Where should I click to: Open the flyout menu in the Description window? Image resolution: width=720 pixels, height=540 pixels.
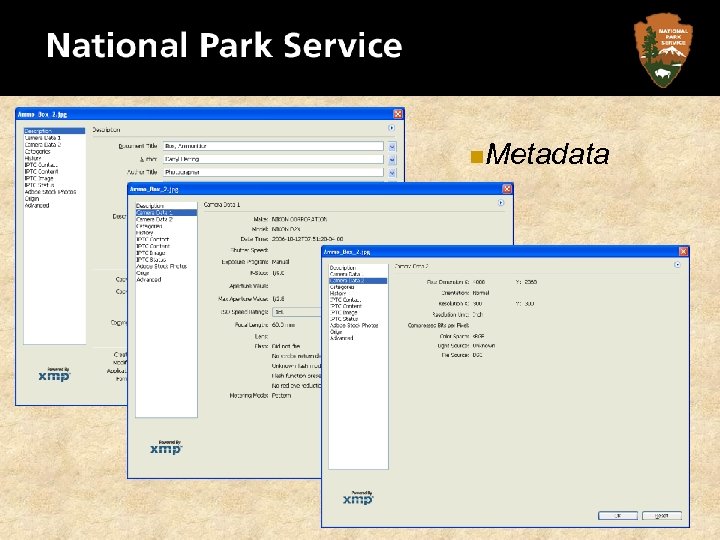(391, 128)
